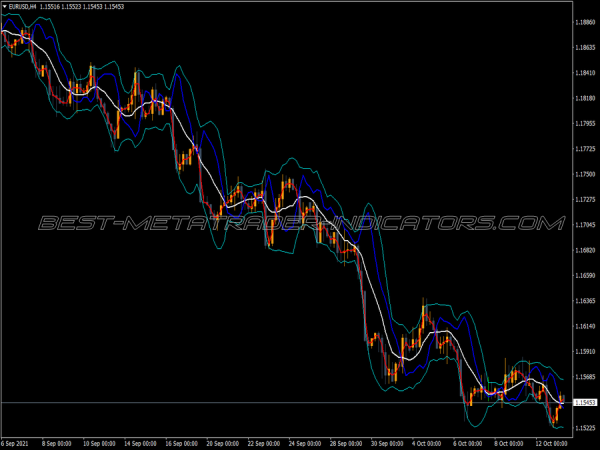Viewport: 600px width, 450px height.
Task: Click the 6 Sep 2021 date label
Action: 15,443
